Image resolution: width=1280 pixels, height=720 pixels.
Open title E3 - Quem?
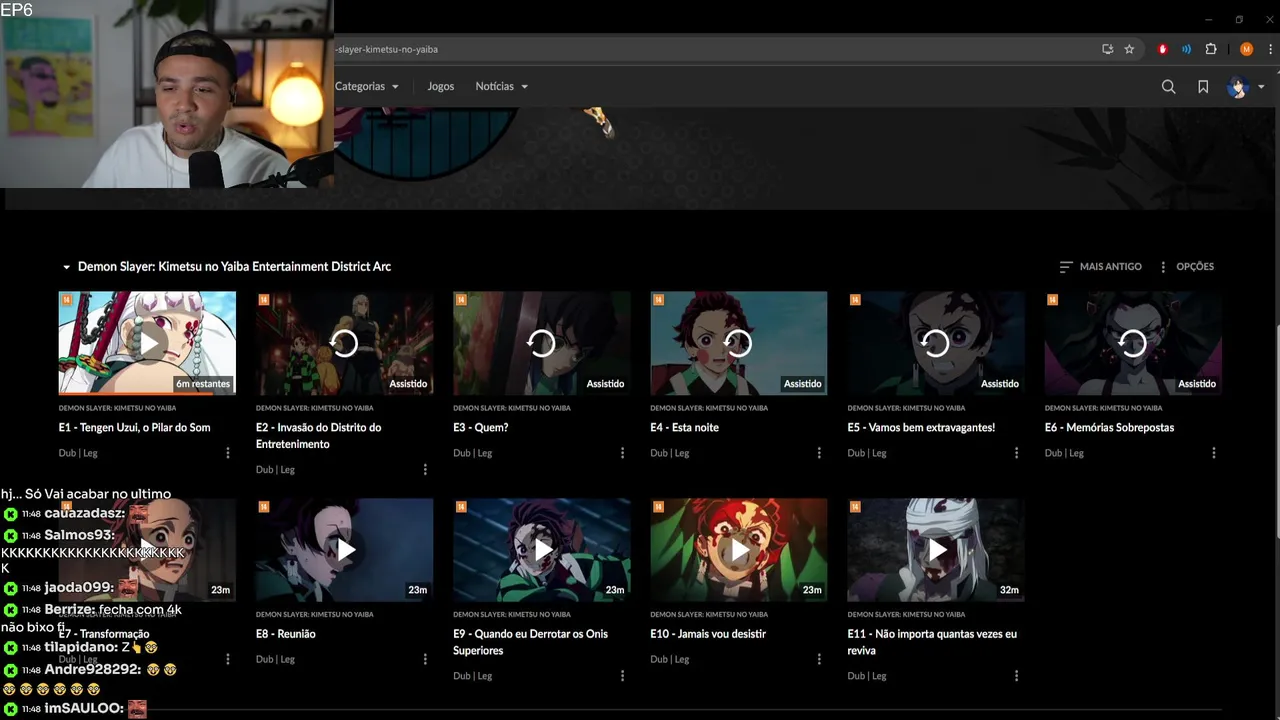coord(481,428)
